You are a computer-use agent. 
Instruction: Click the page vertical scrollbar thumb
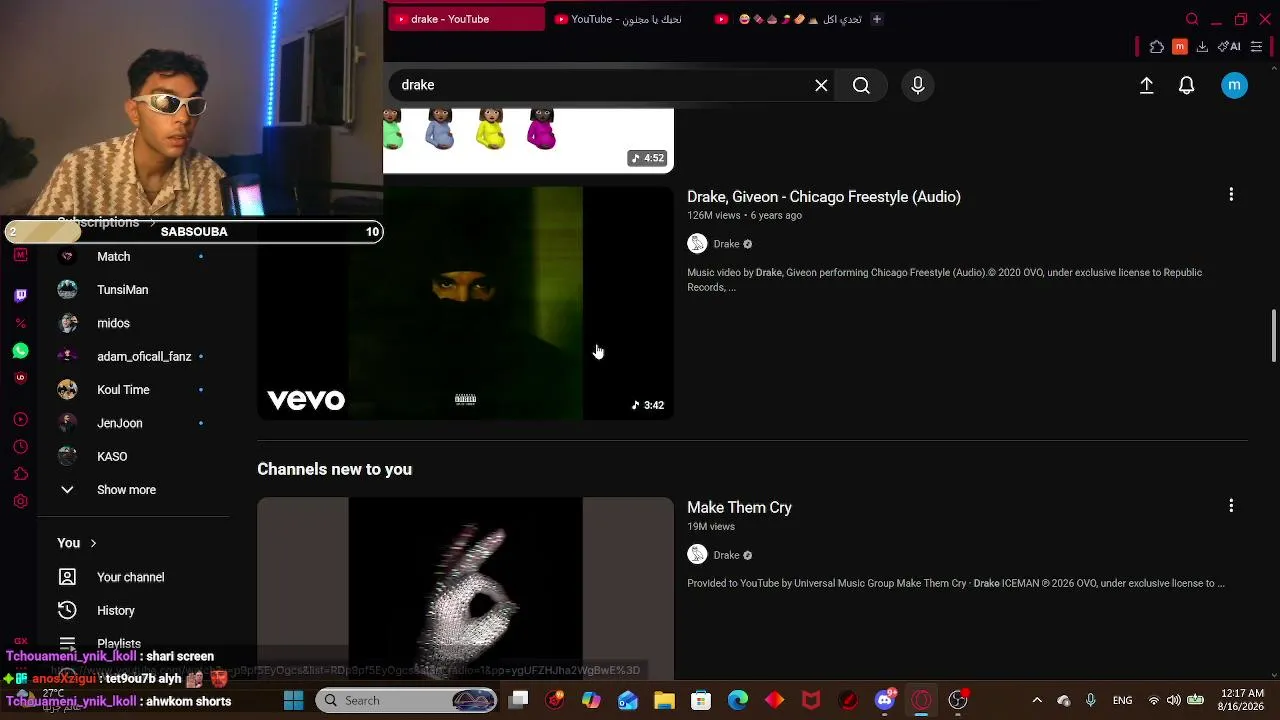1274,336
